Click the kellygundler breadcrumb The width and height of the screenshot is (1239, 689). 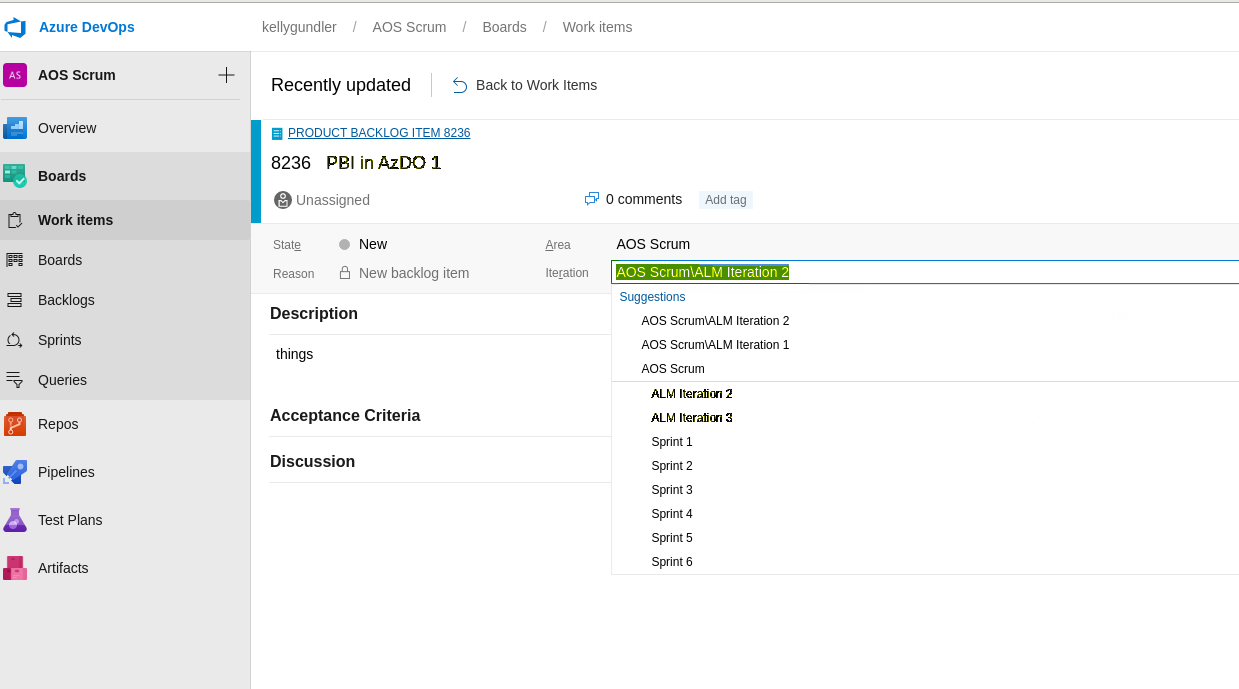(x=298, y=27)
